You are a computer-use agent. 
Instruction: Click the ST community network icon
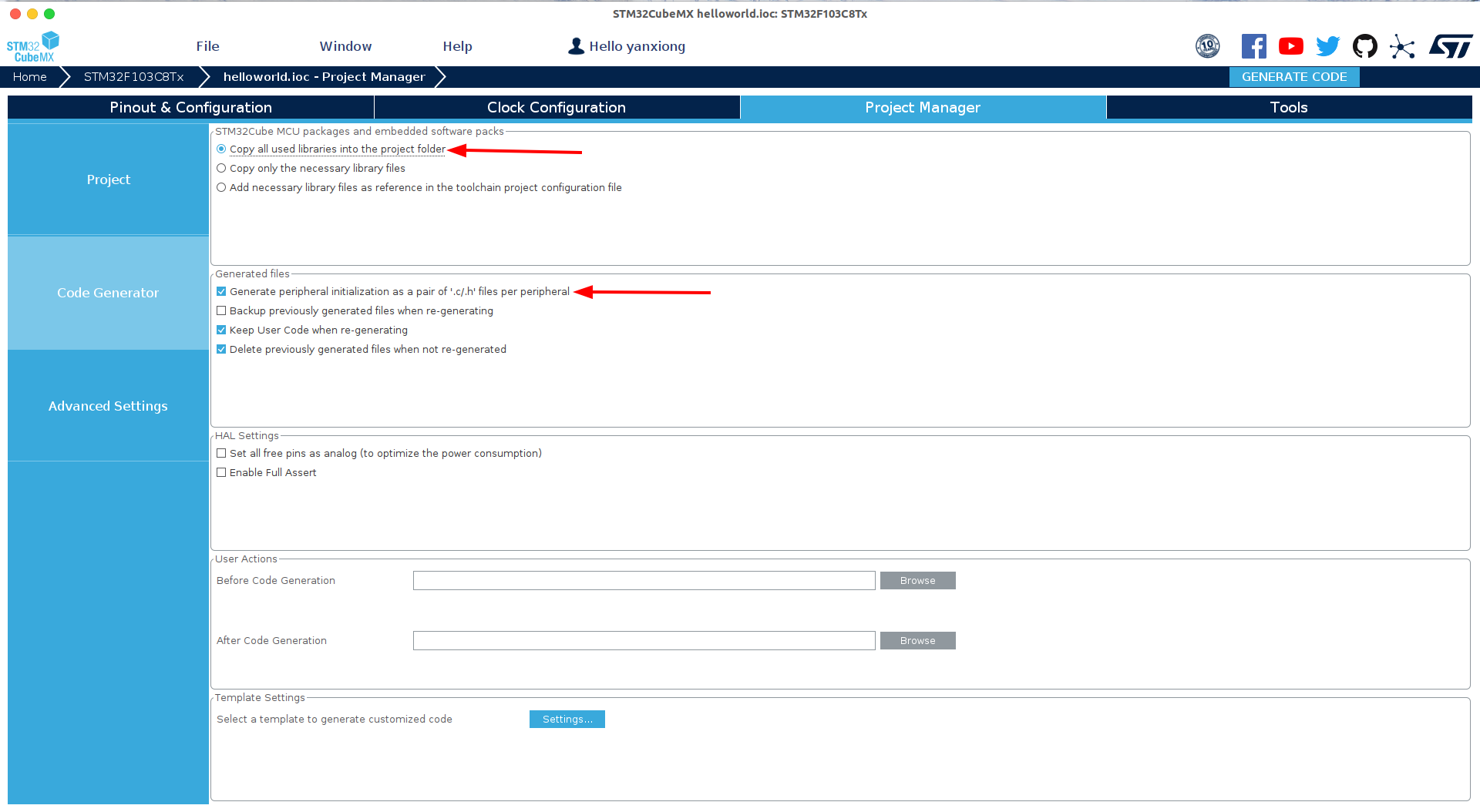[x=1402, y=46]
